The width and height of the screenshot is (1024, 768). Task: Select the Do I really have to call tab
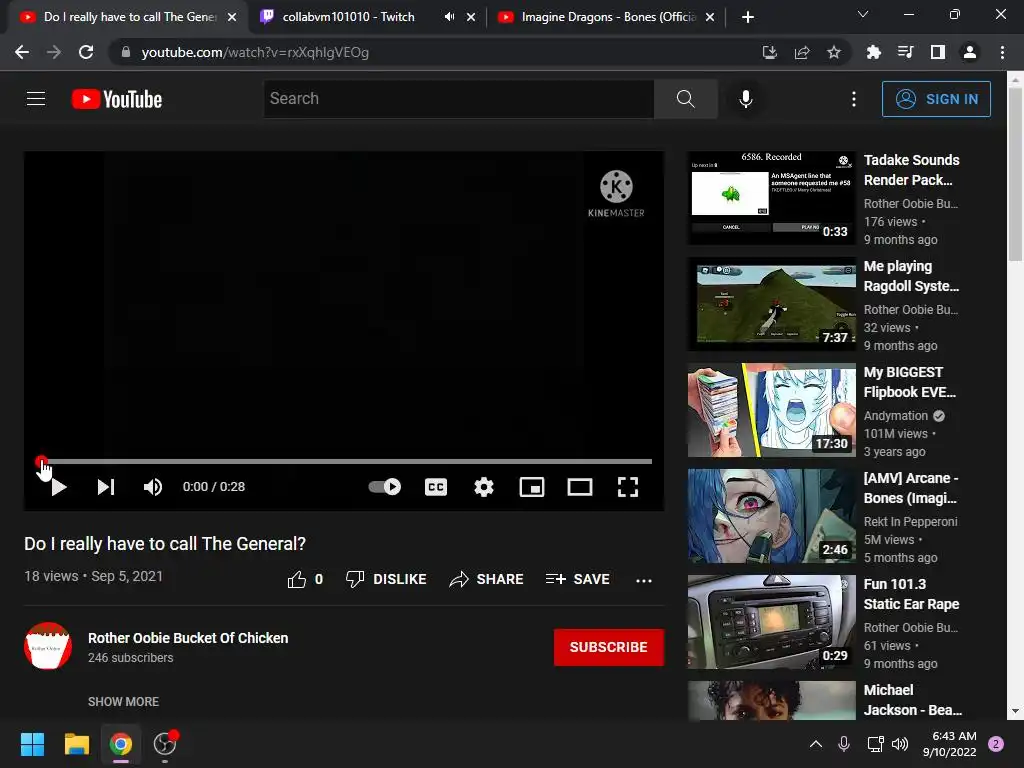pyautogui.click(x=131, y=17)
